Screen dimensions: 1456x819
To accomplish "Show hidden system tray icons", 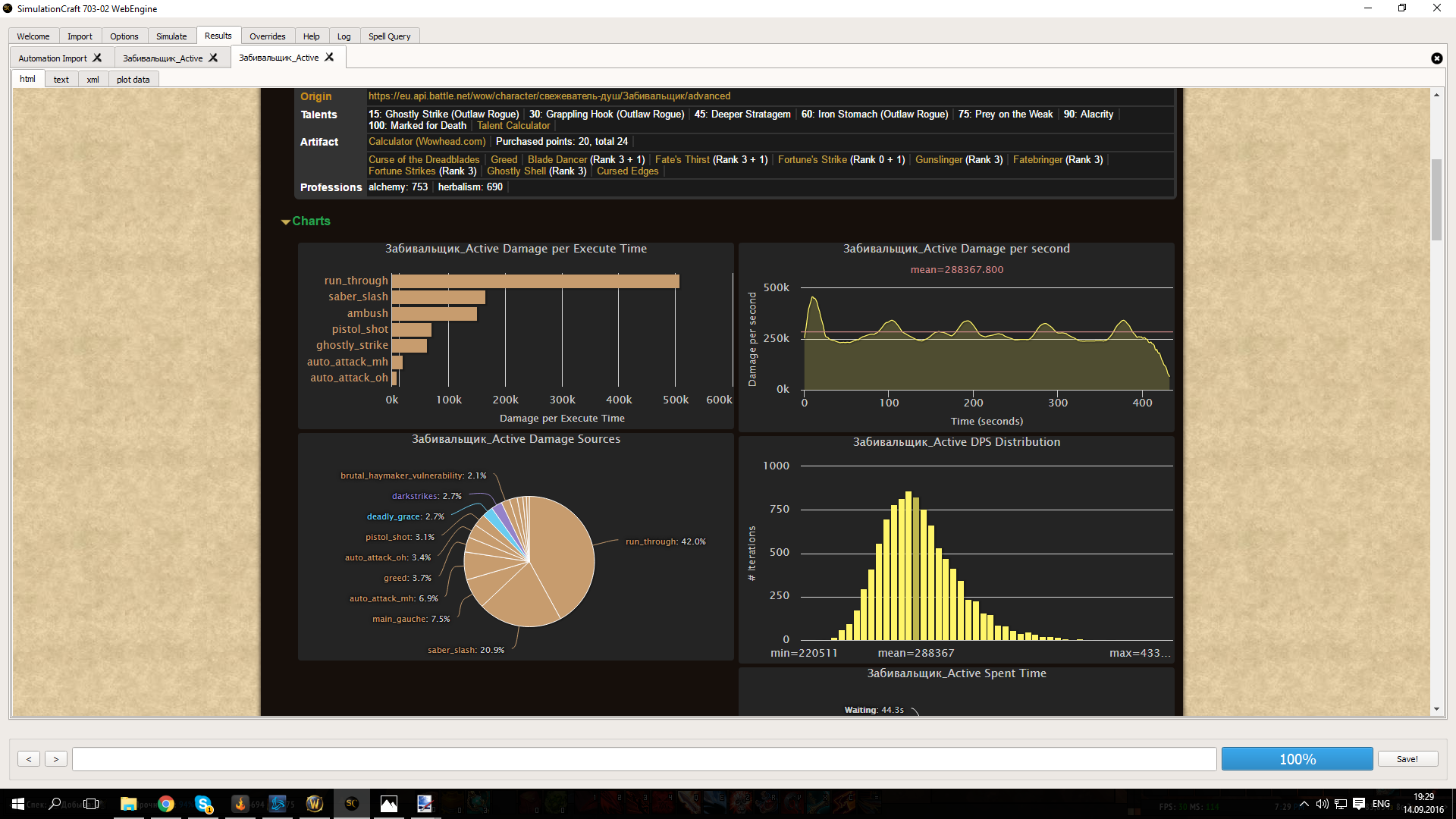I will [1304, 804].
